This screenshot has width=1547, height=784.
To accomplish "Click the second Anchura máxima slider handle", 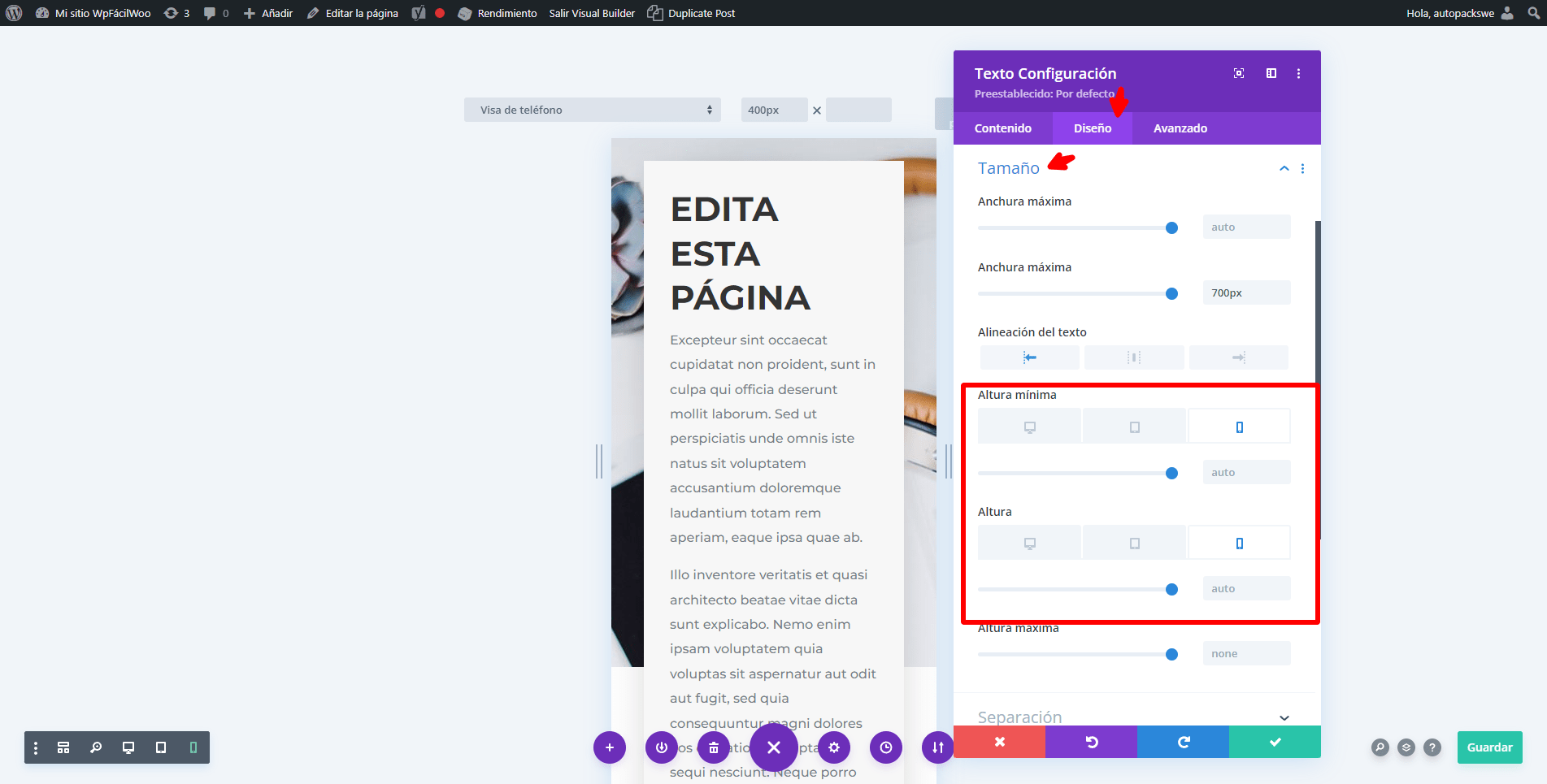I will coord(1171,293).
